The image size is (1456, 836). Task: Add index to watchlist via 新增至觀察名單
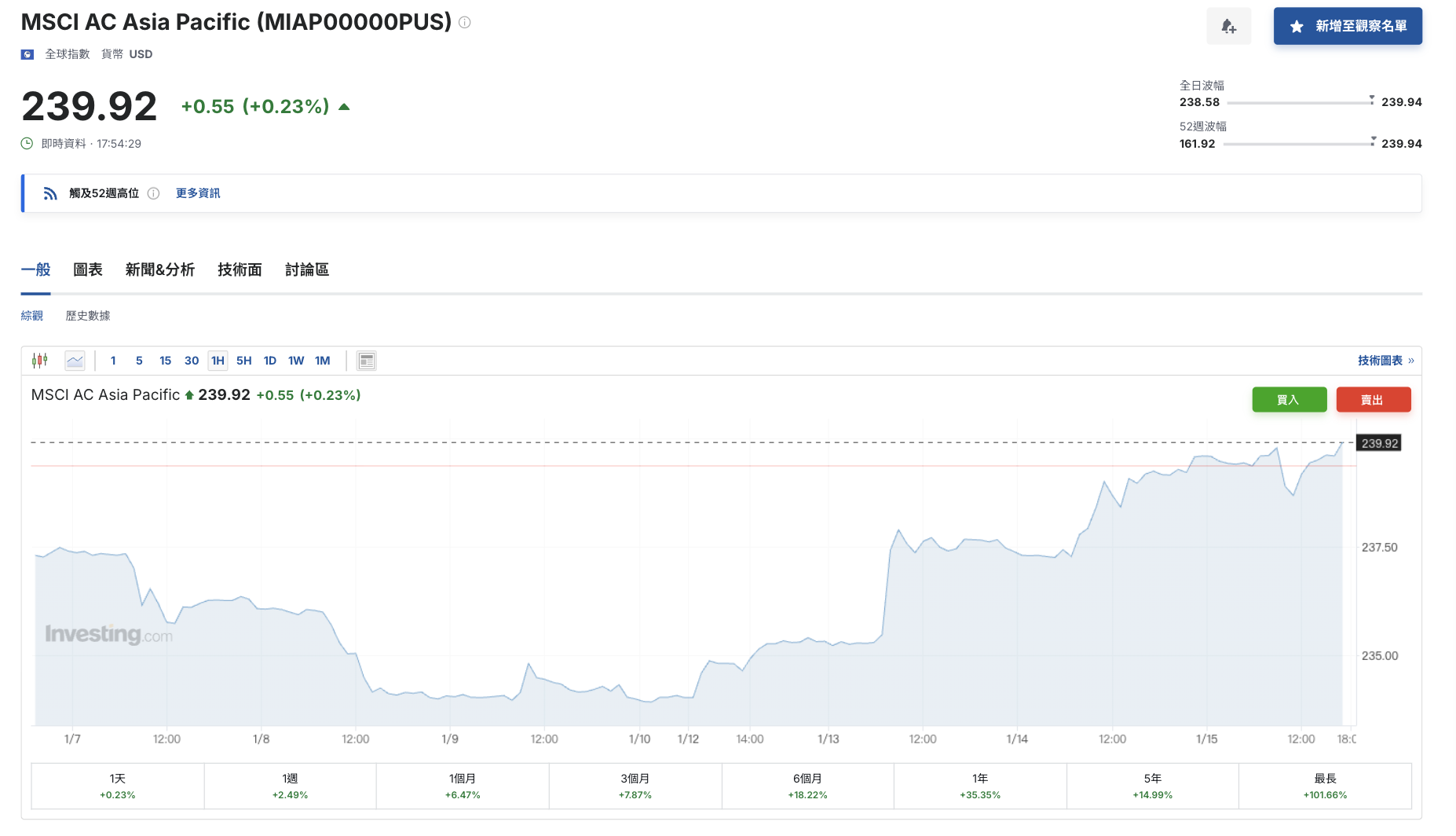(x=1348, y=26)
